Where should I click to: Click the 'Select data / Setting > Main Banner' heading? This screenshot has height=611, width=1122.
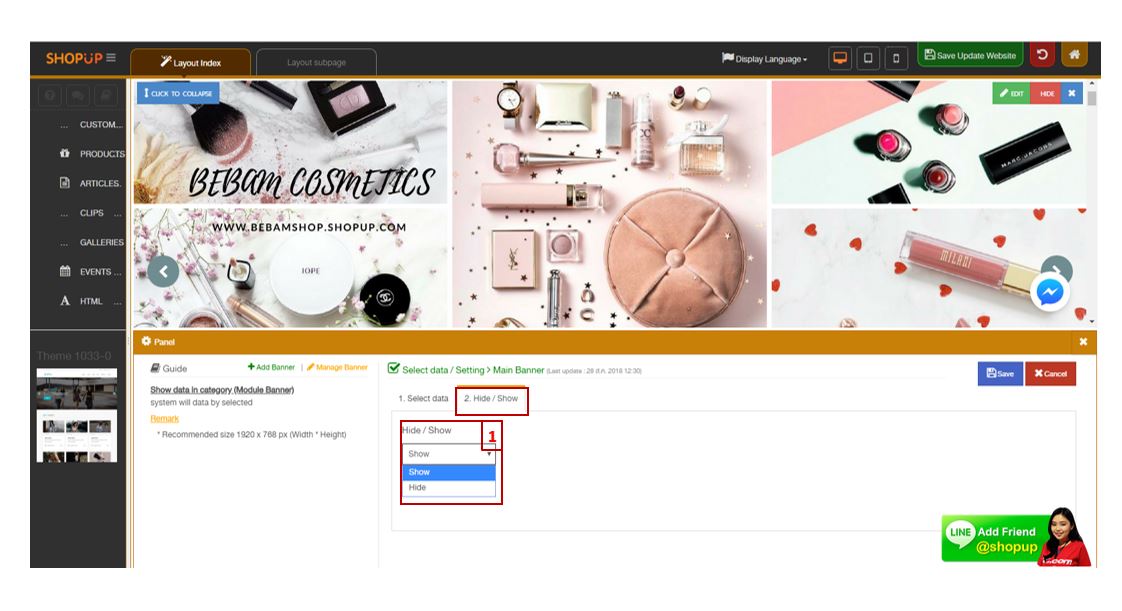pos(473,370)
